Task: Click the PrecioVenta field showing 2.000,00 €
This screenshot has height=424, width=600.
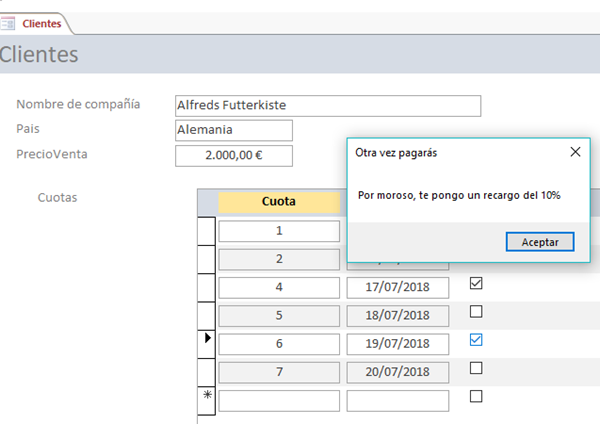Action: point(233,156)
